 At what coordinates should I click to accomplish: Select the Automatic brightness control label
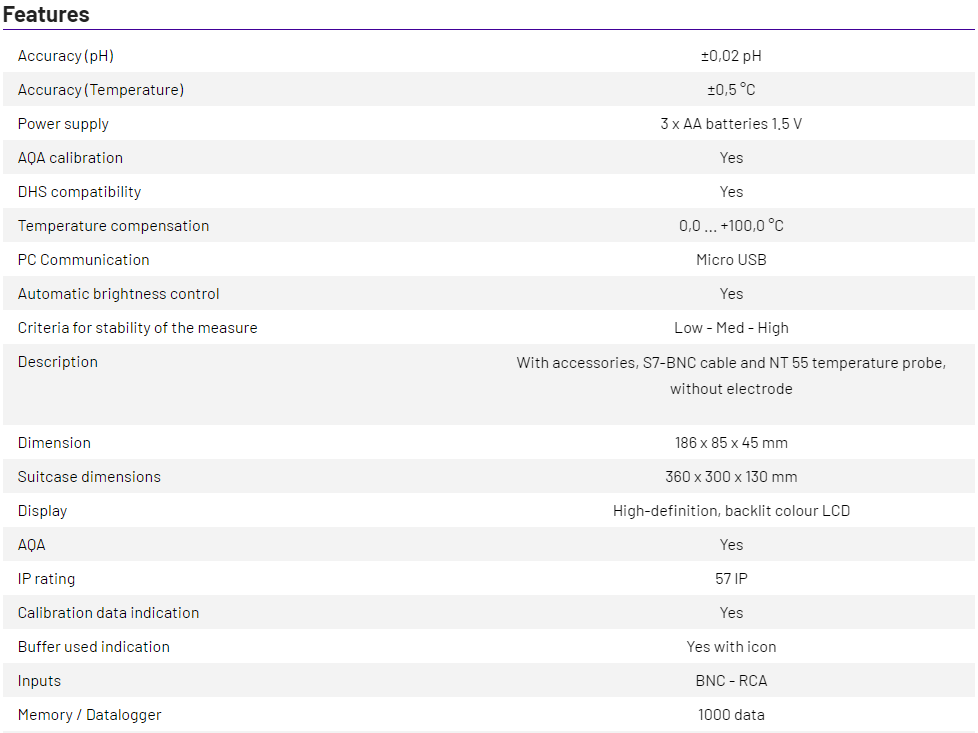click(118, 294)
